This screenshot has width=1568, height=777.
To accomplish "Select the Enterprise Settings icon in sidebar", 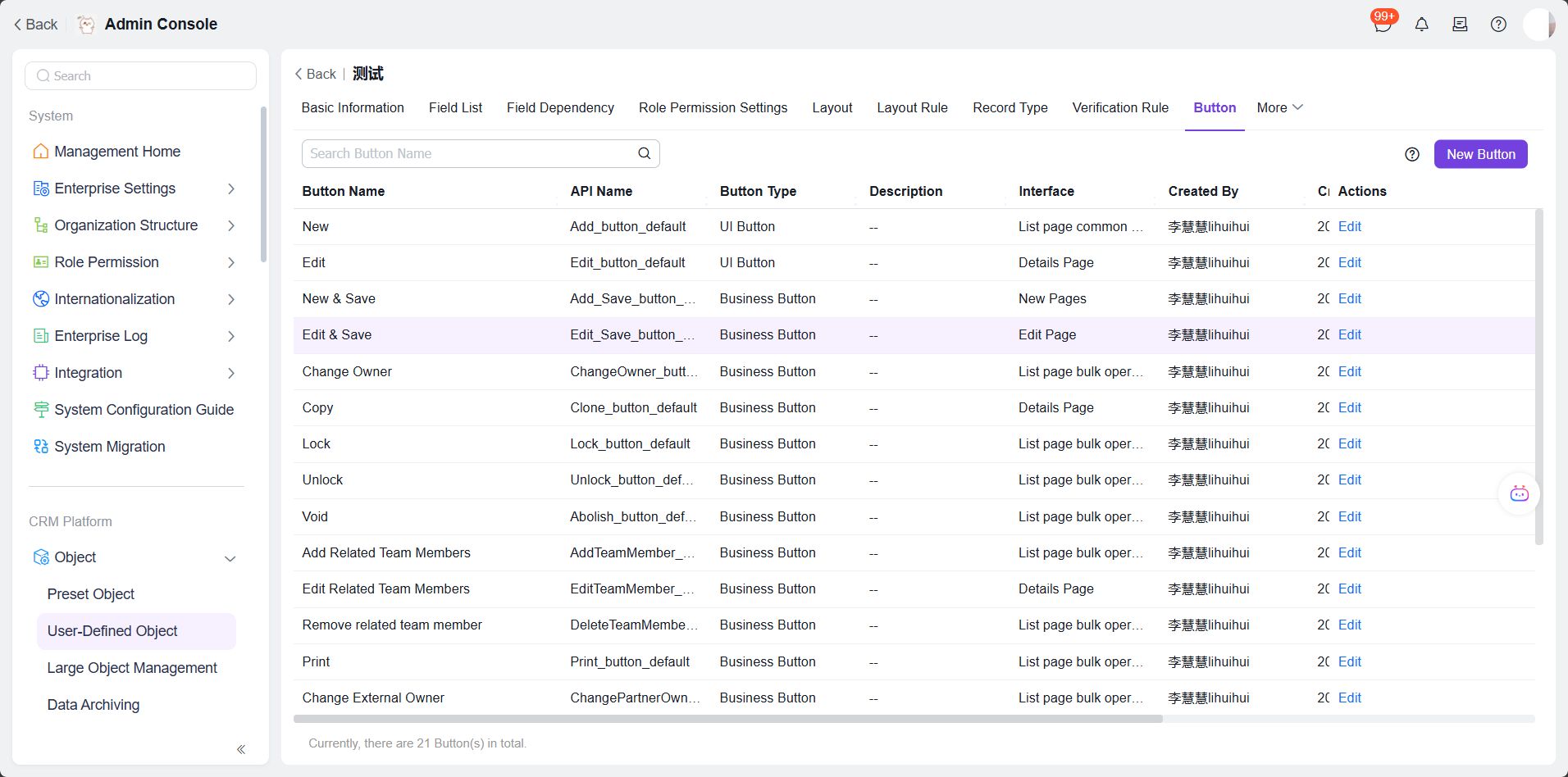I will 41,189.
